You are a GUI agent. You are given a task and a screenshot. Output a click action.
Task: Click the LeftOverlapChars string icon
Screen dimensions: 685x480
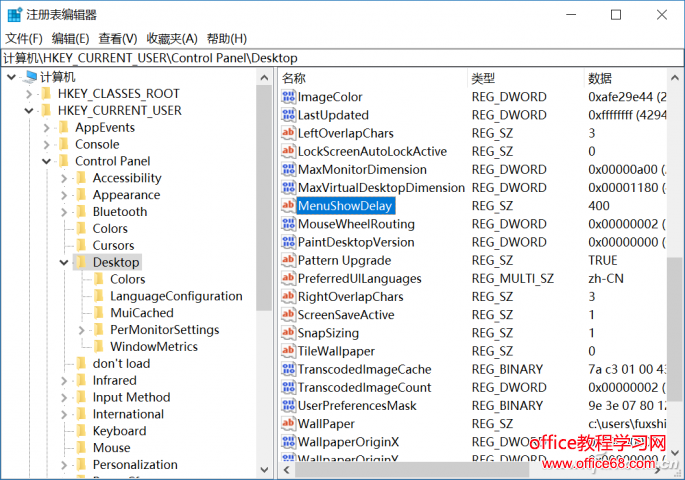288,133
